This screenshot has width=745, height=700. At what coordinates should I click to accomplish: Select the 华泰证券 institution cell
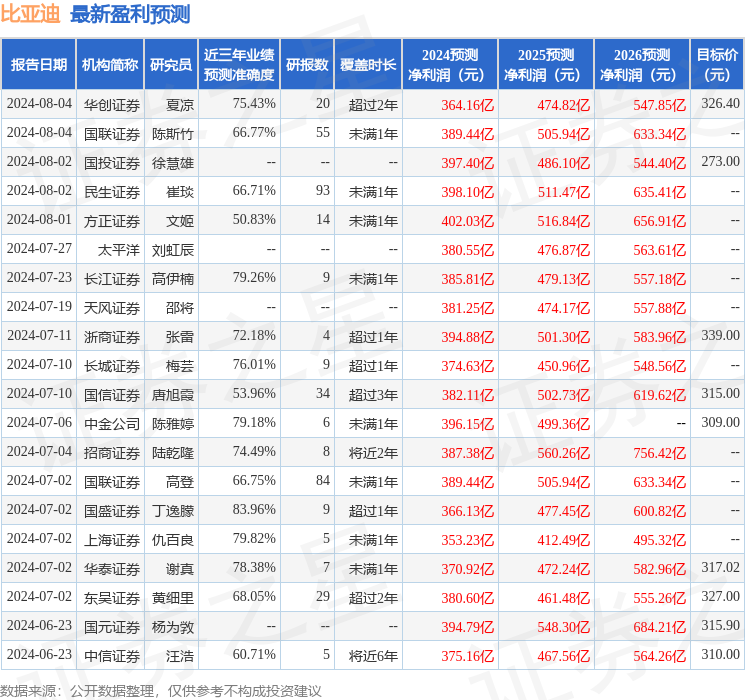[x=112, y=568]
